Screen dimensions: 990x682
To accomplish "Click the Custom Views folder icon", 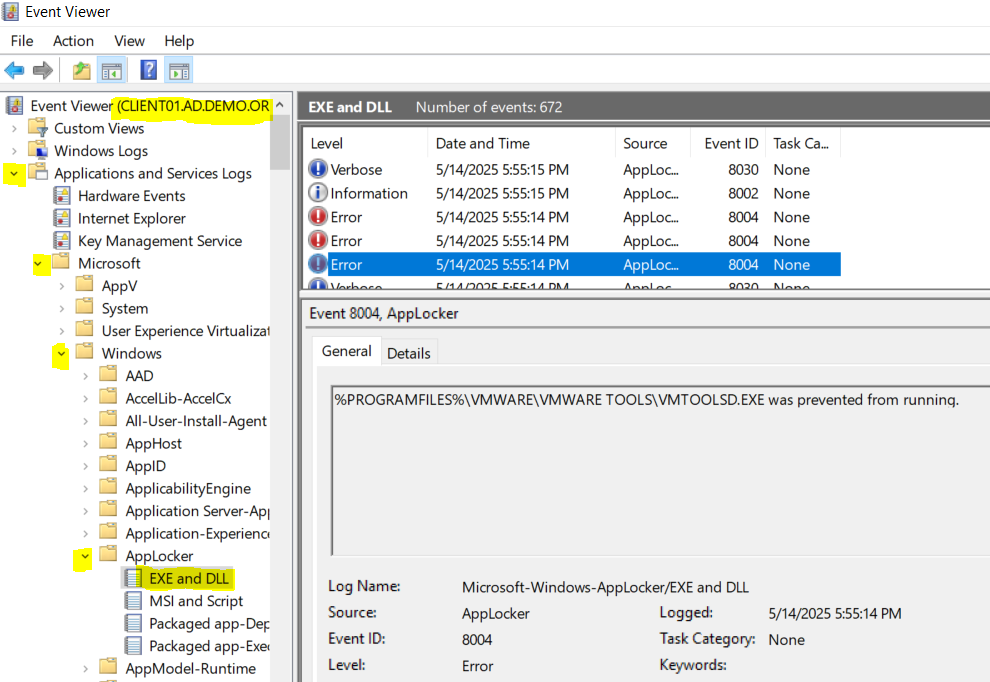I will [x=39, y=128].
